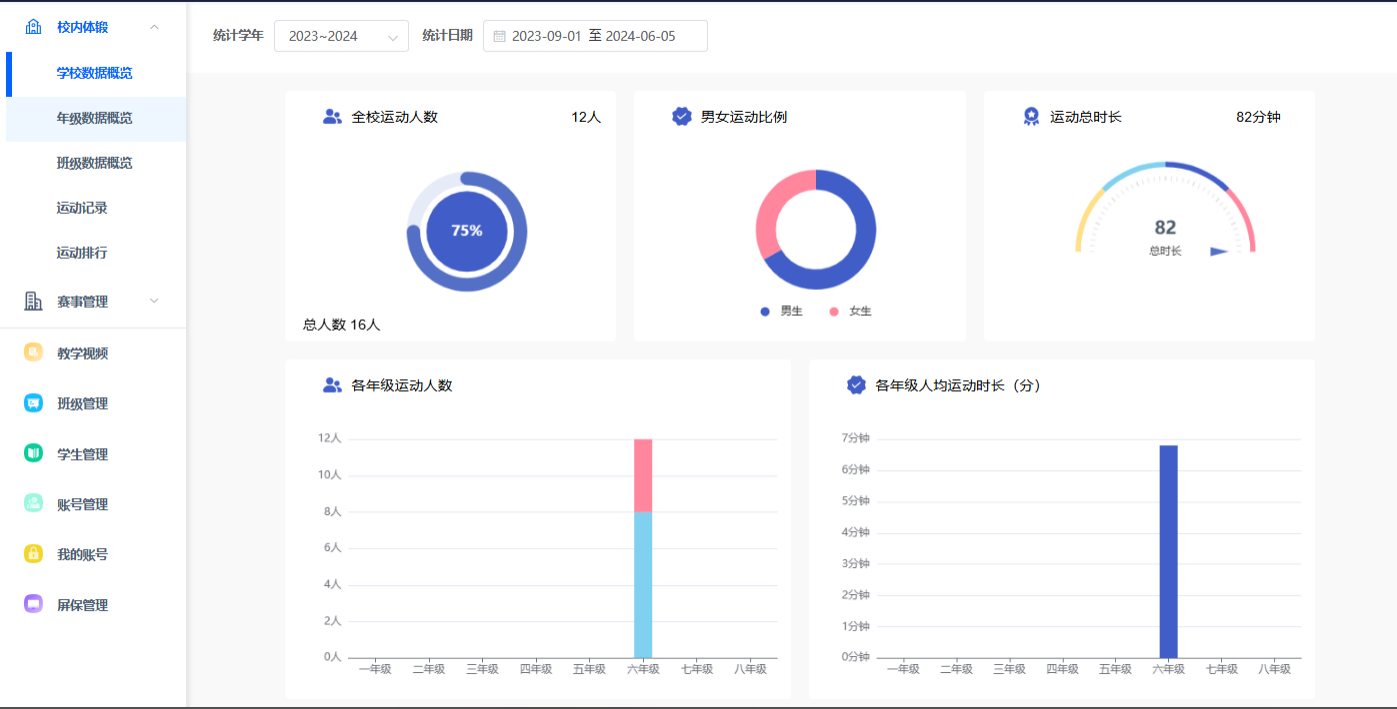The image size is (1397, 709).
Task: Click the 学生管理 green icon
Action: click(33, 453)
